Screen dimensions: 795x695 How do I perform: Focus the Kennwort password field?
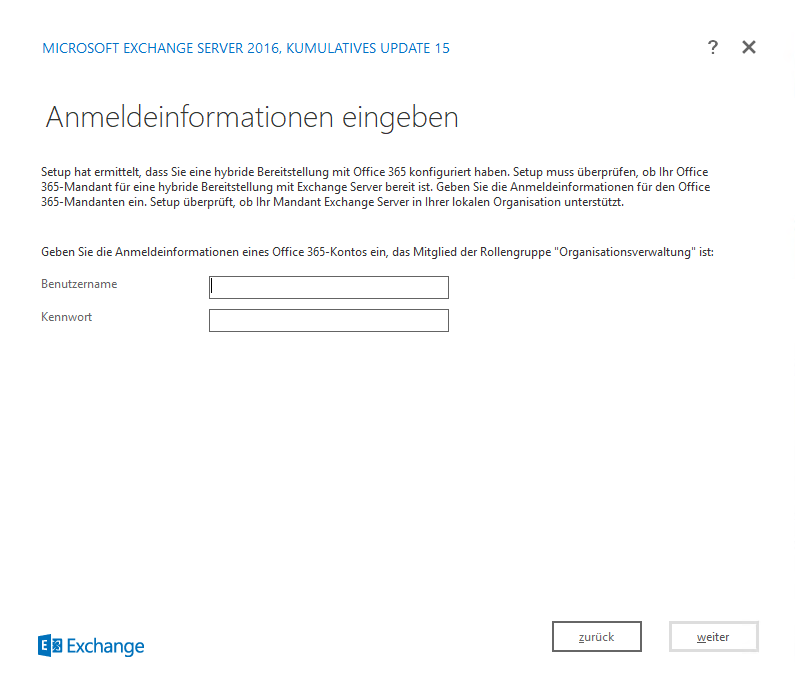tap(329, 320)
